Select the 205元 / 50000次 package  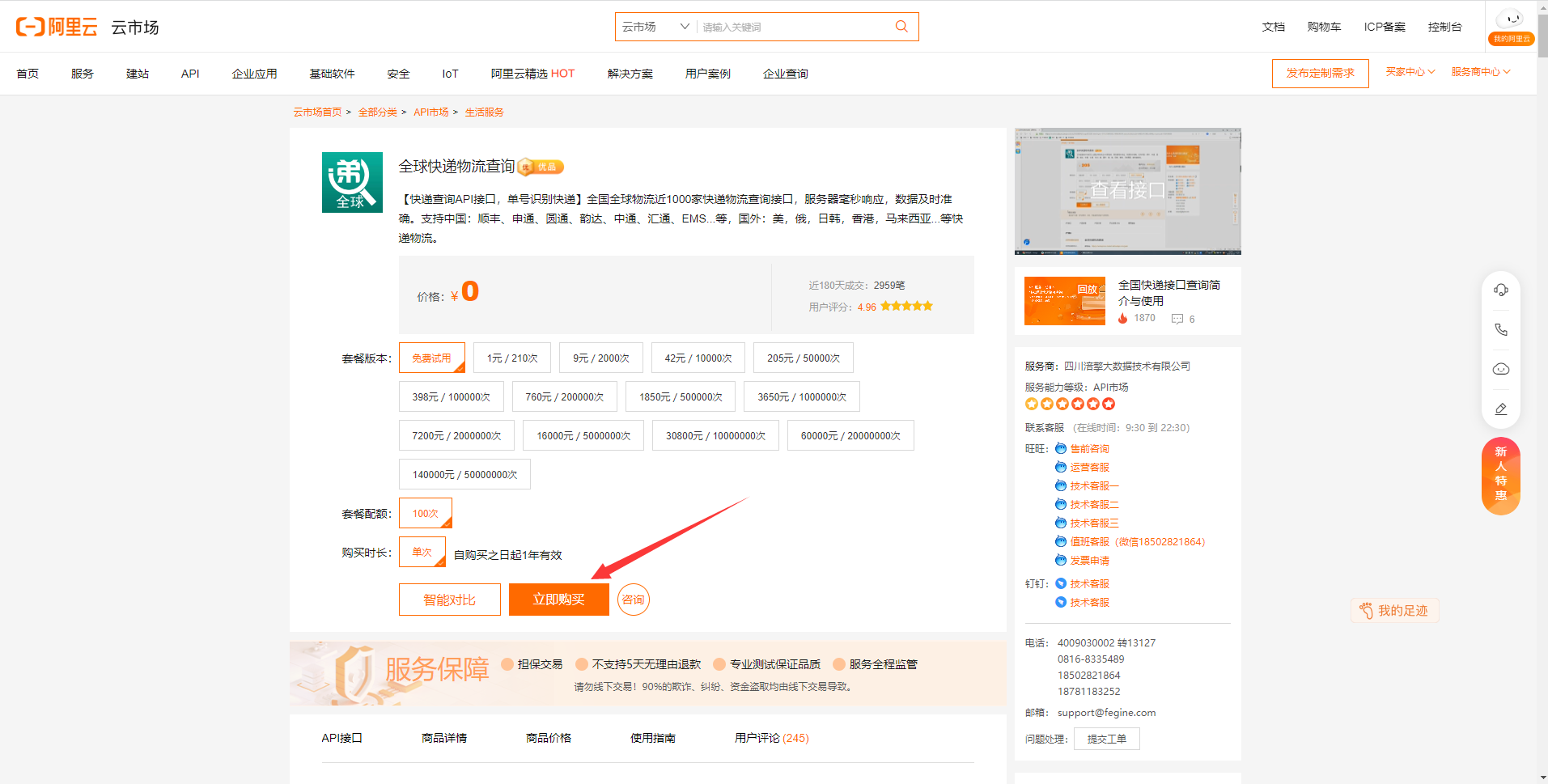click(804, 358)
